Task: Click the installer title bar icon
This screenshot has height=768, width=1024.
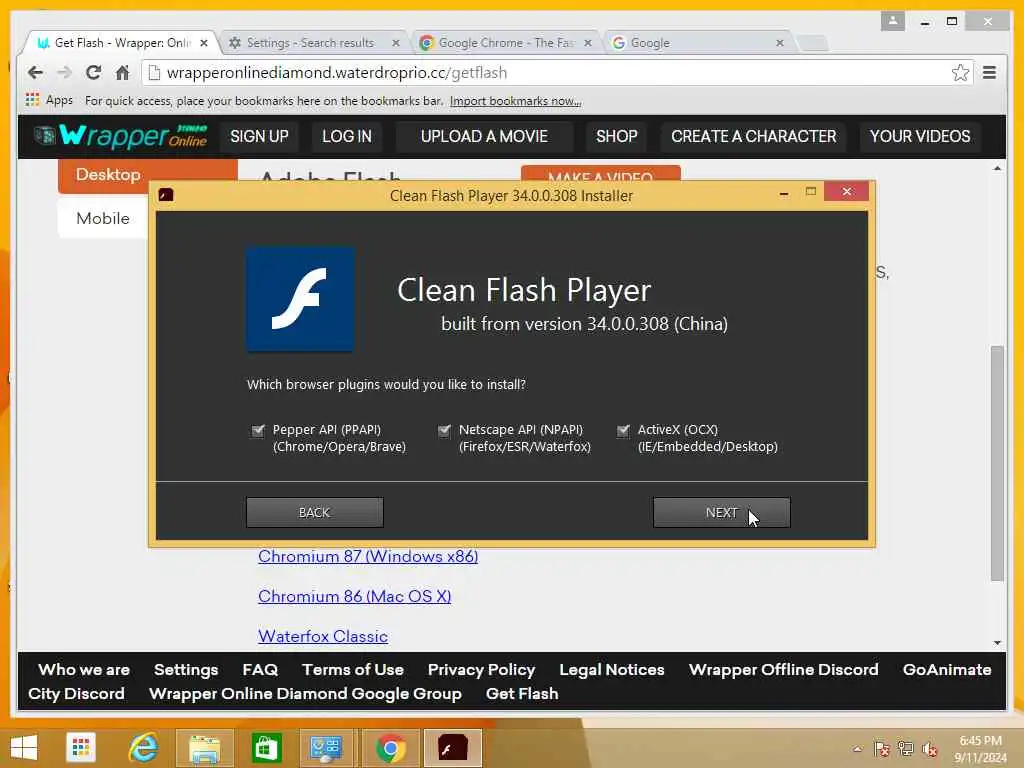Action: coord(166,195)
